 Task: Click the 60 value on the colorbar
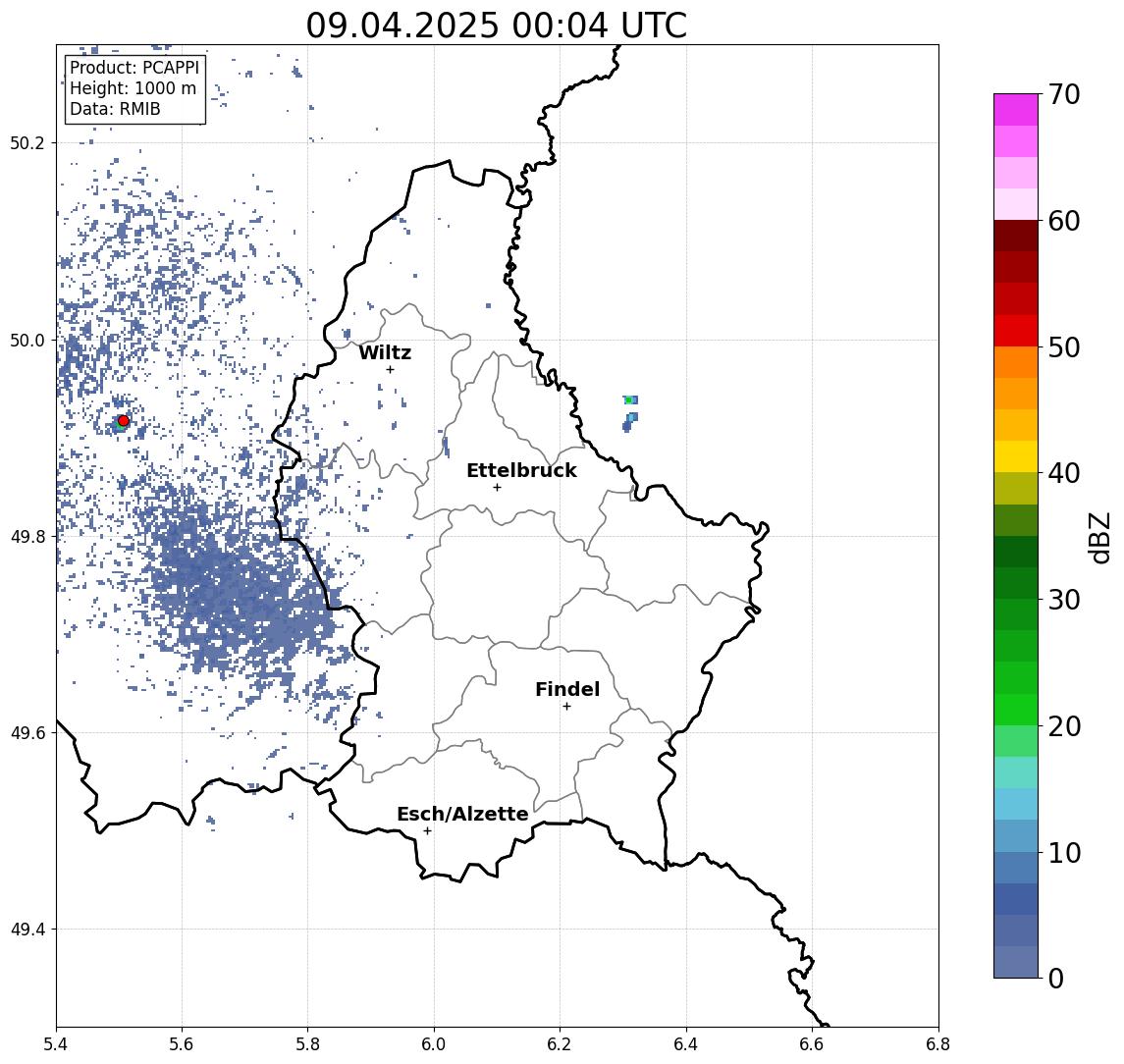click(1064, 221)
